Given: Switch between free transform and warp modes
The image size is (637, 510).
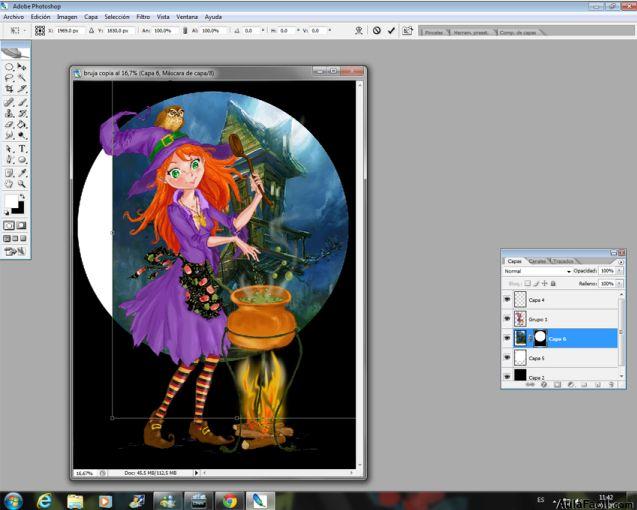Looking at the screenshot, I should 359,30.
